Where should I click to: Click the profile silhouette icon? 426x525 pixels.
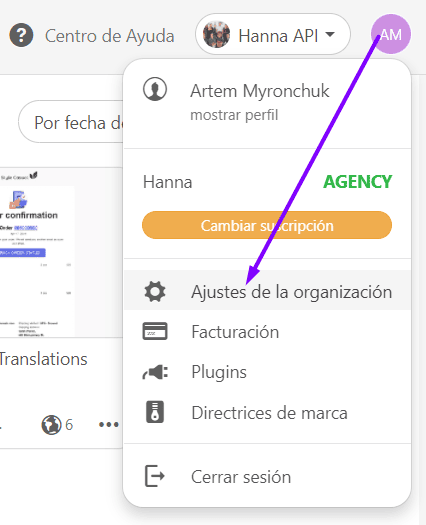pos(155,89)
